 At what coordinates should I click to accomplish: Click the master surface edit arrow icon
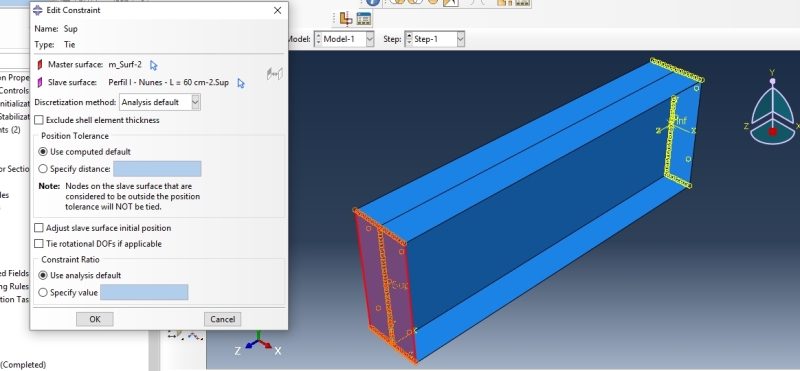(154, 65)
